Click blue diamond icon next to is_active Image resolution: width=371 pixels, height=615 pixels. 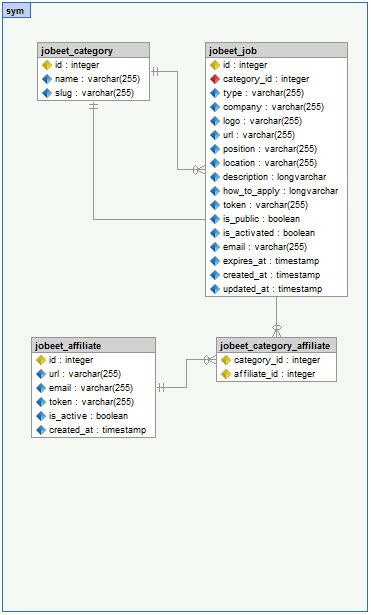tap(41, 416)
